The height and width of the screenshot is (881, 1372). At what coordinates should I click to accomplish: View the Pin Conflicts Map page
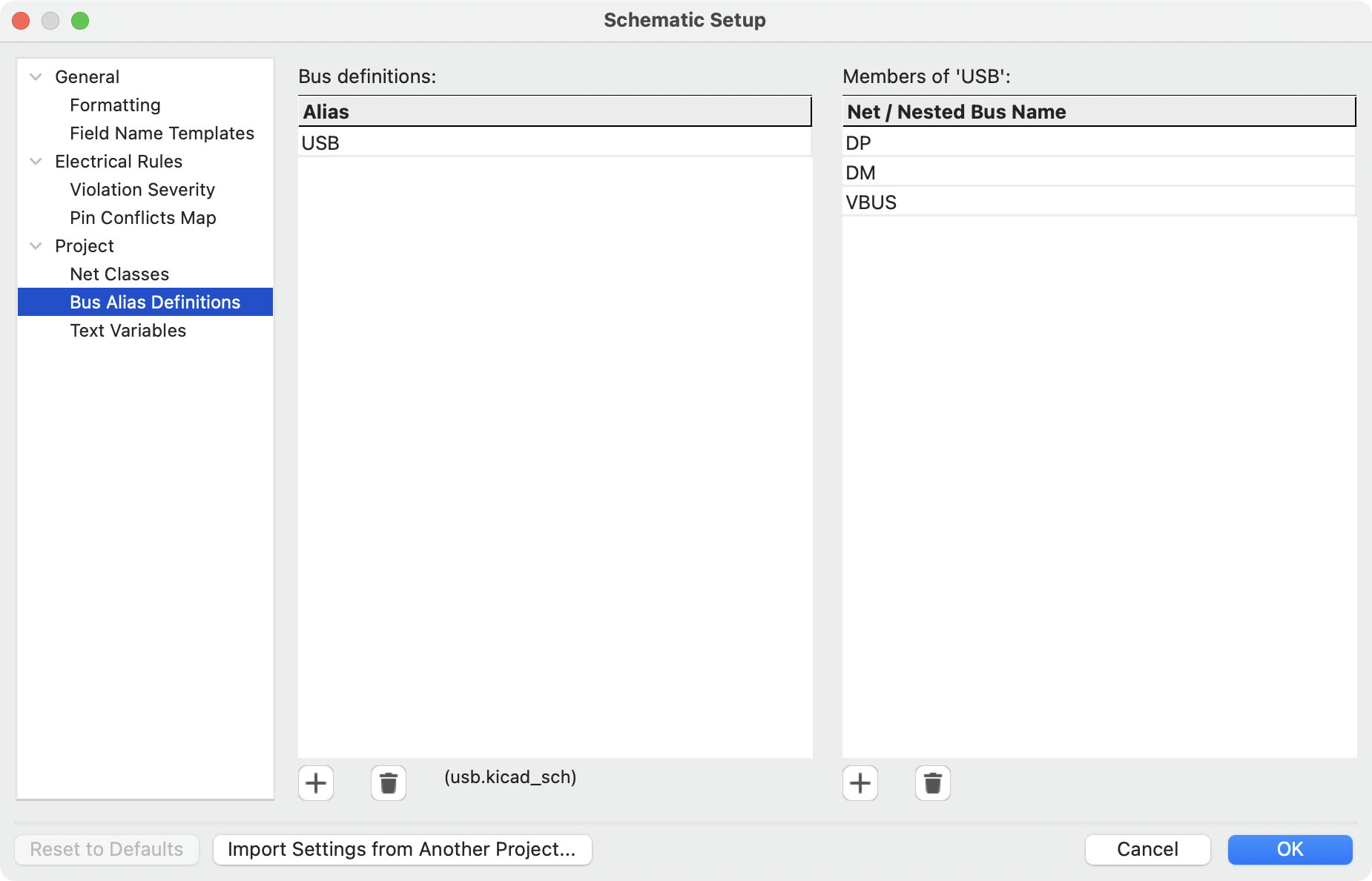tap(143, 217)
